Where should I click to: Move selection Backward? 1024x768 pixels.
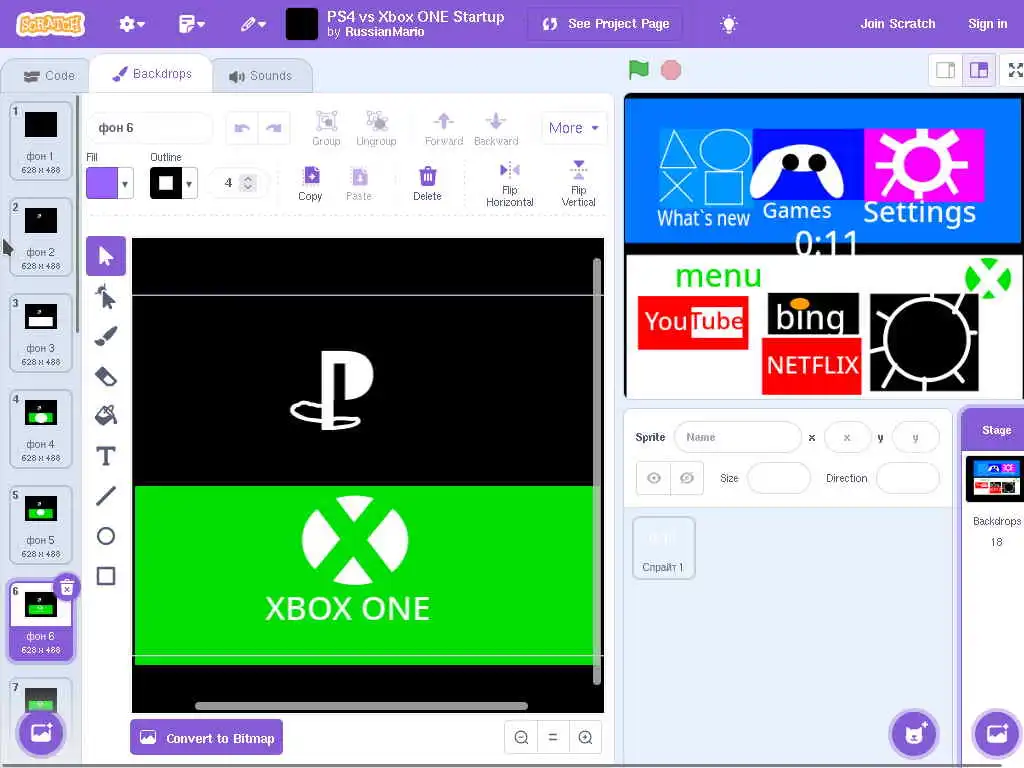(x=496, y=128)
